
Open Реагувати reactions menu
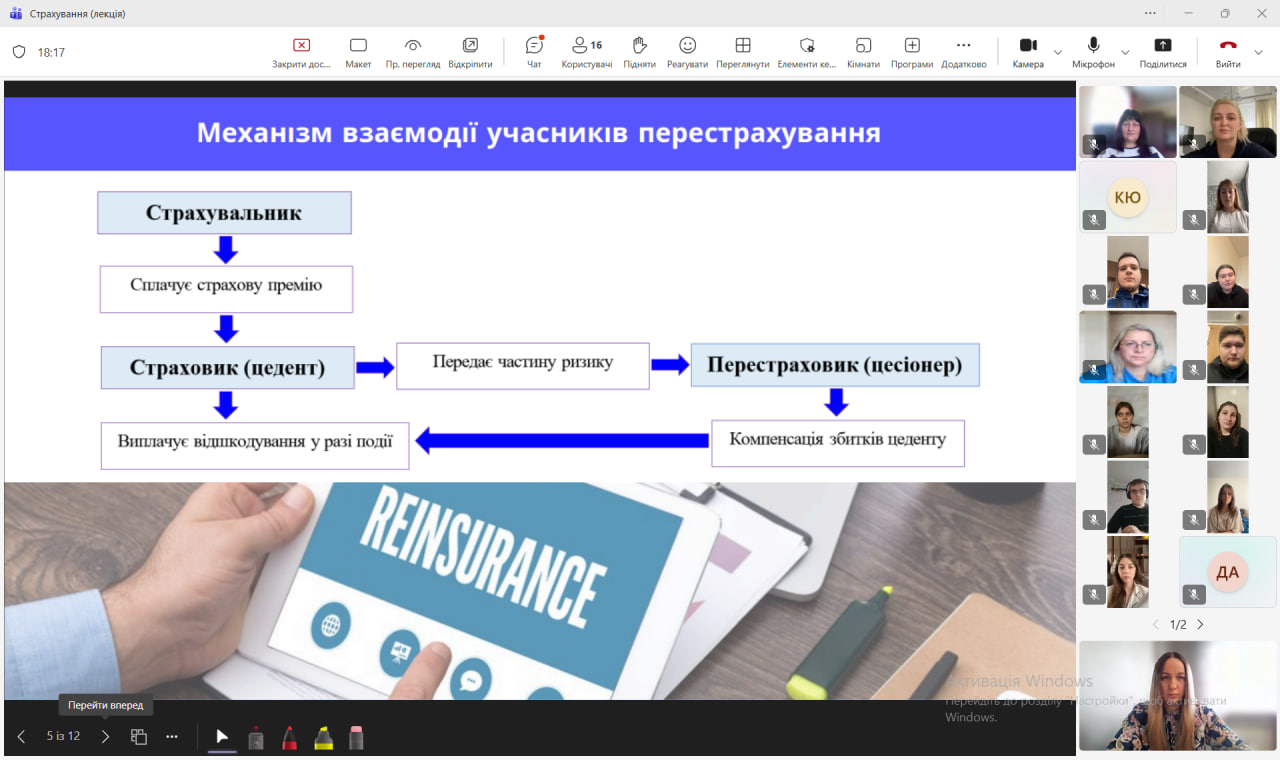coord(687,51)
